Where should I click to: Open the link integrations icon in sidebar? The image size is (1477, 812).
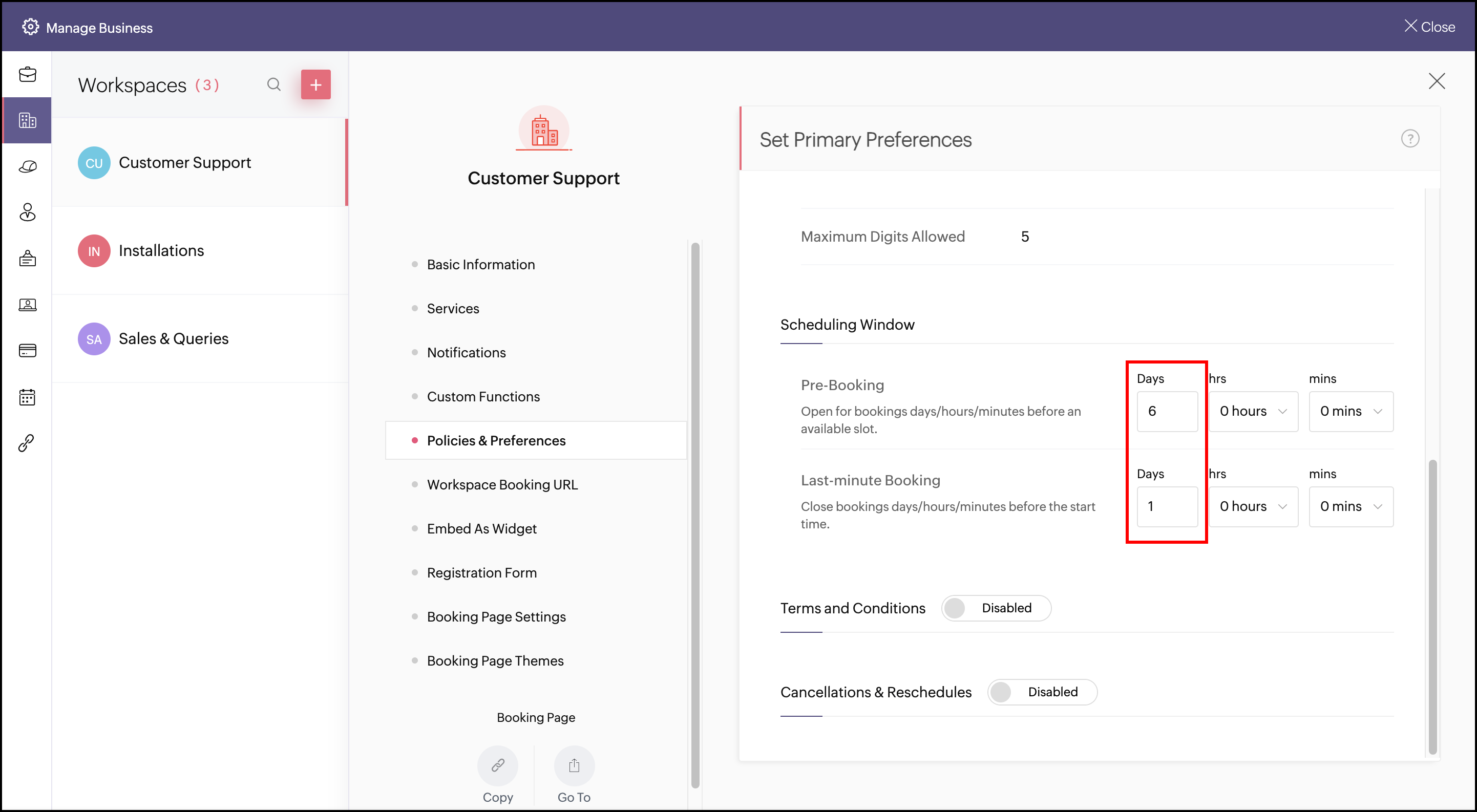(27, 442)
